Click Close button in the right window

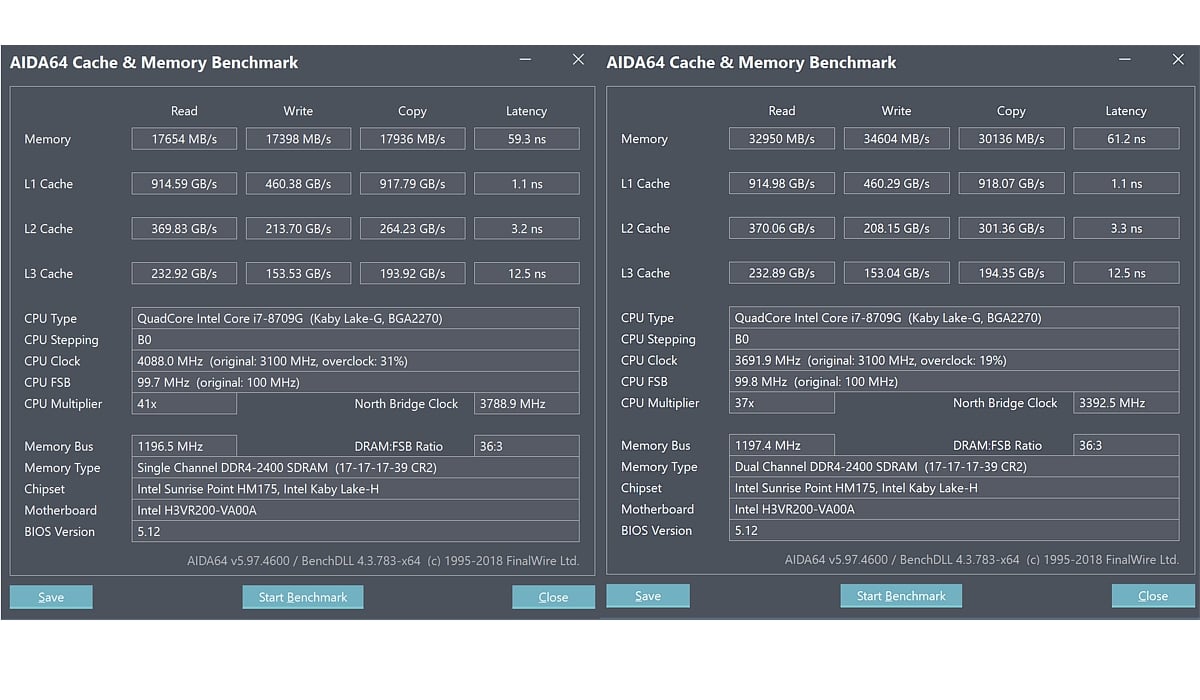1153,596
